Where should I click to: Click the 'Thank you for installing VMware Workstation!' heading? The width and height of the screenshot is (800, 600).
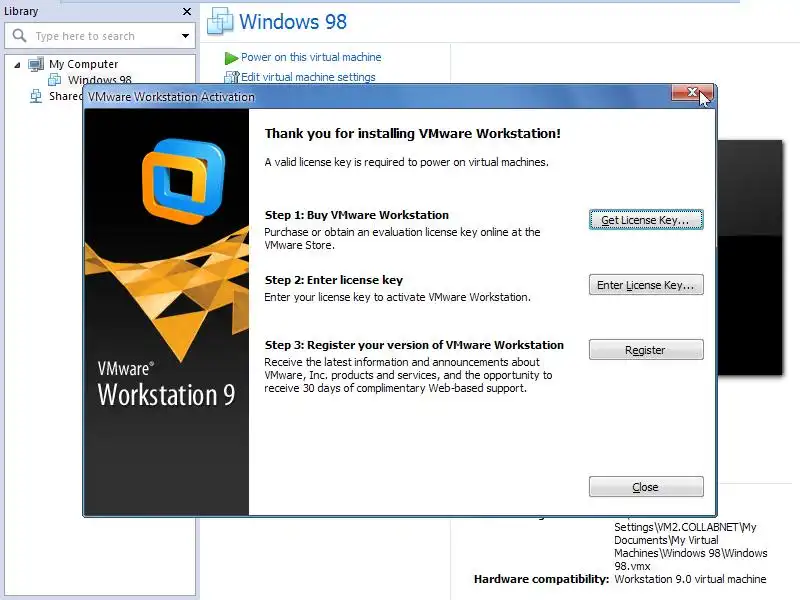[x=413, y=134]
